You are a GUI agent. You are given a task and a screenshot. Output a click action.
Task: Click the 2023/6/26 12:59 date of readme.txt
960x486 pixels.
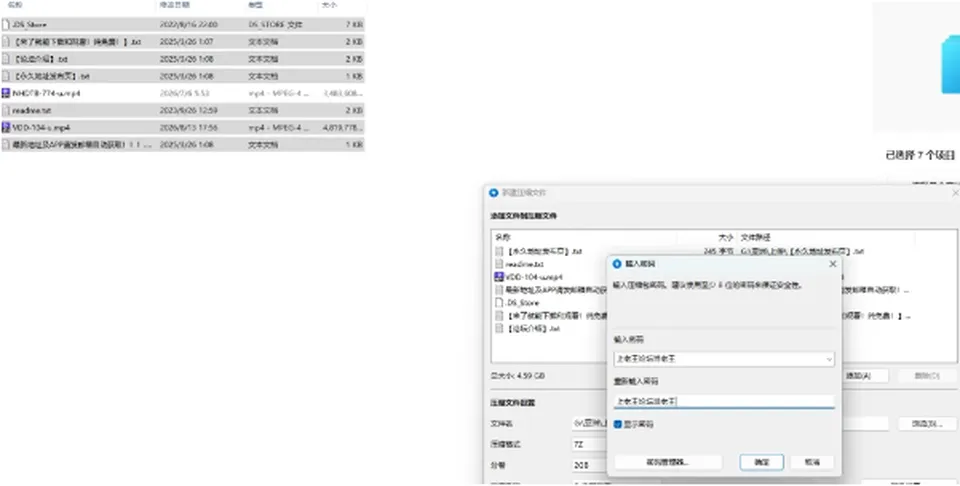point(189,110)
